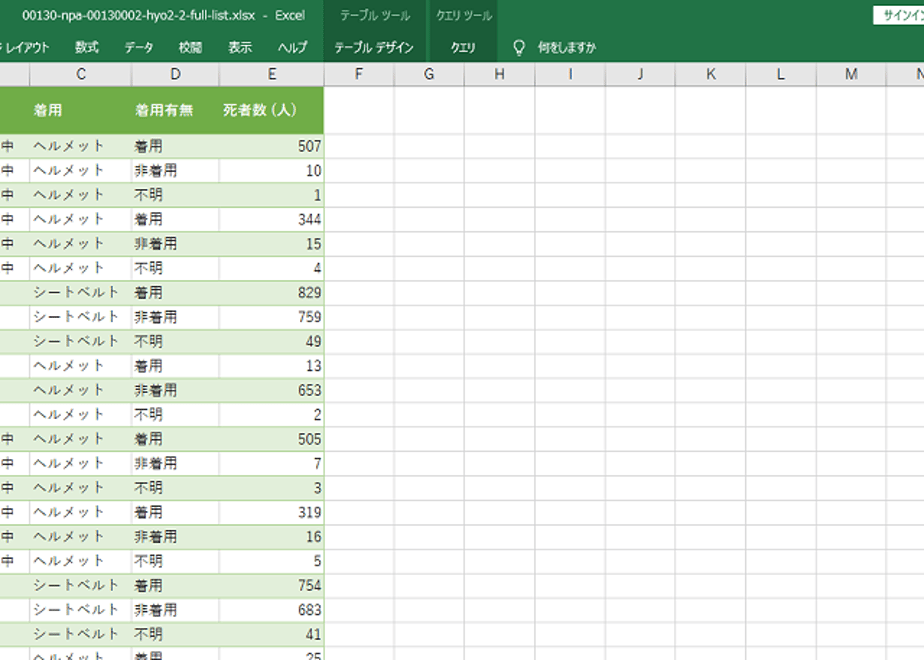This screenshot has width=924, height=660.
Task: Select column G header
Action: pos(429,74)
